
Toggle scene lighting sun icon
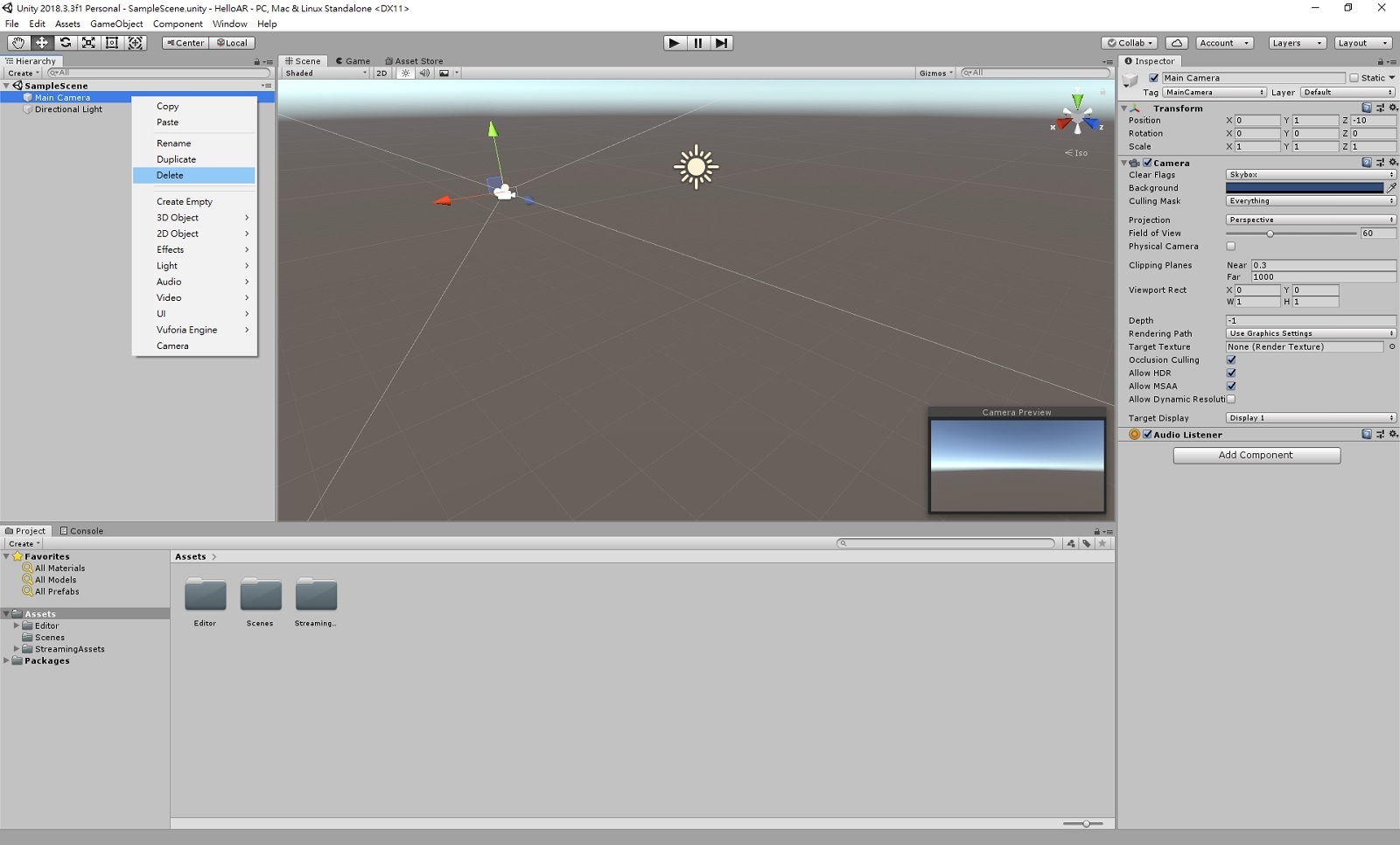pyautogui.click(x=405, y=73)
